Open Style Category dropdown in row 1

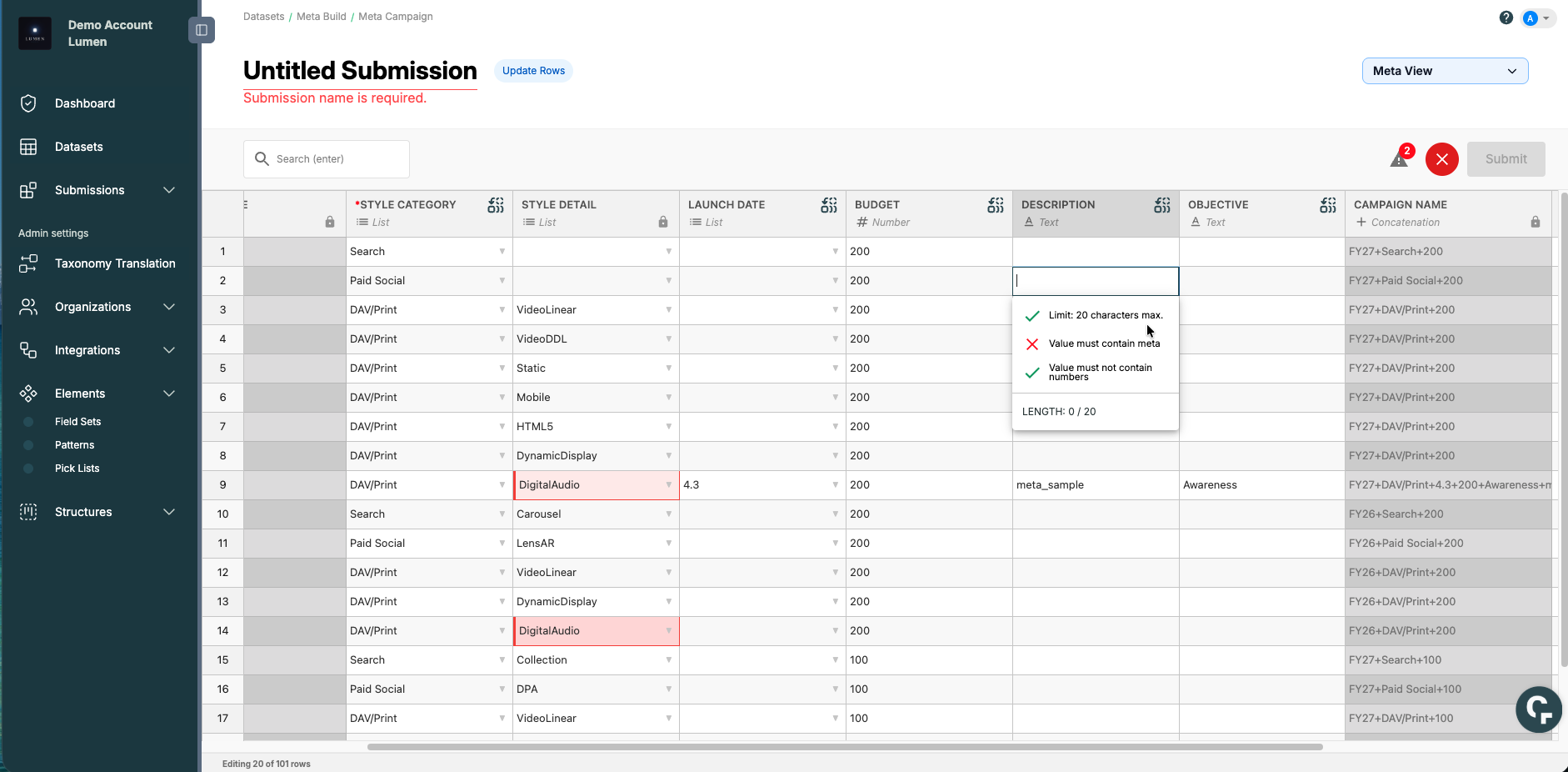502,252
